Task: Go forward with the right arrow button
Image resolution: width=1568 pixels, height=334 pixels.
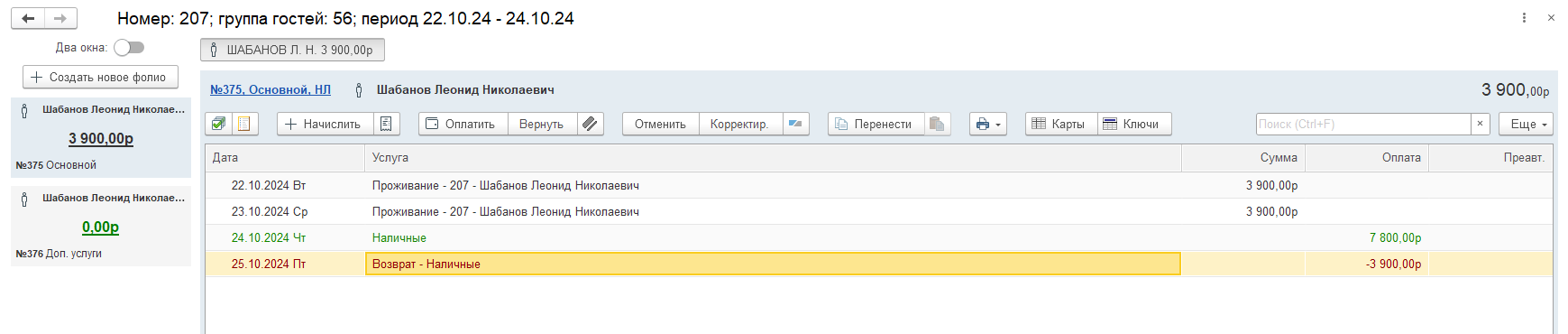Action: click(x=60, y=18)
